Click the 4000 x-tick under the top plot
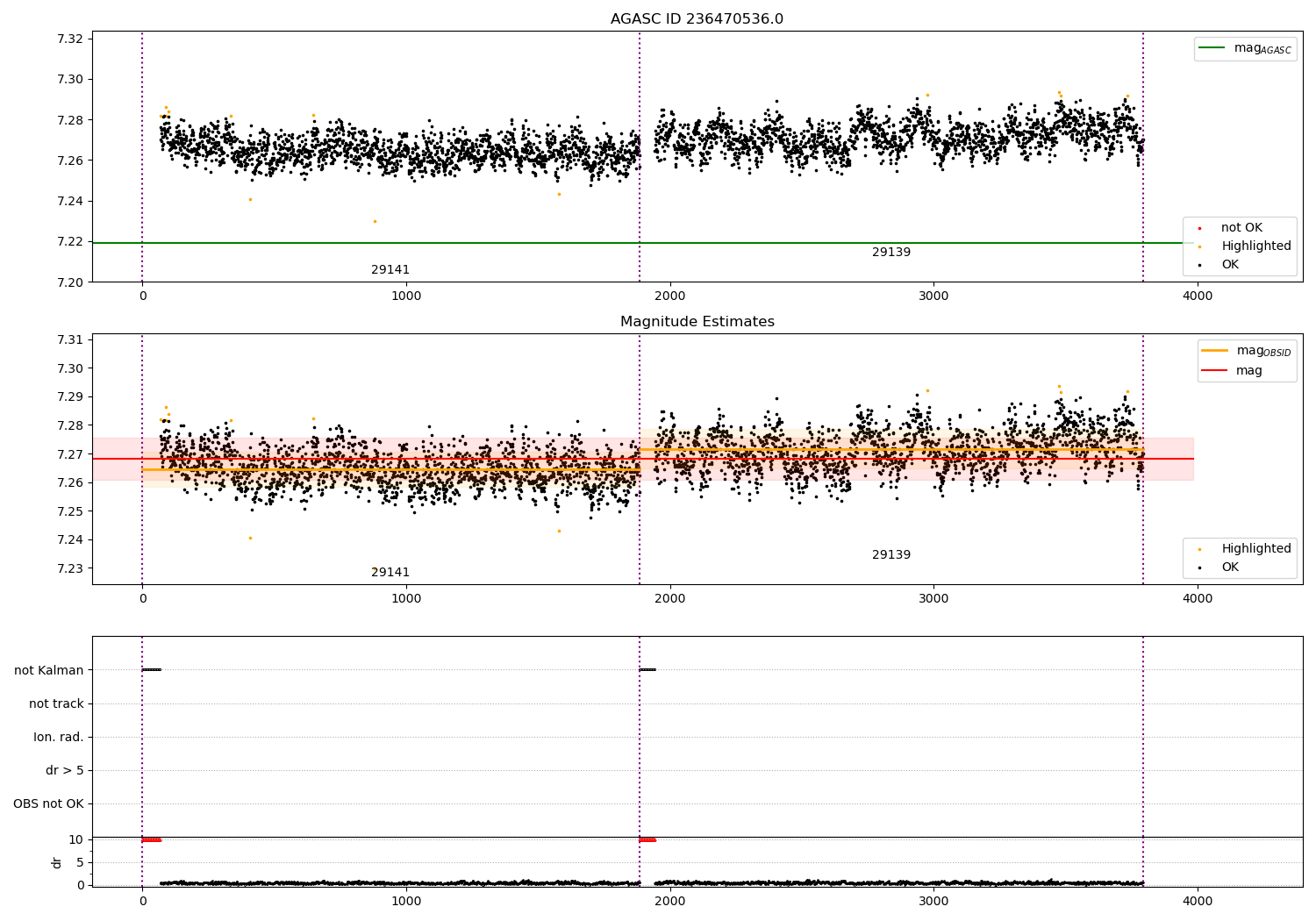This screenshot has width=1316, height=921. [x=1198, y=296]
